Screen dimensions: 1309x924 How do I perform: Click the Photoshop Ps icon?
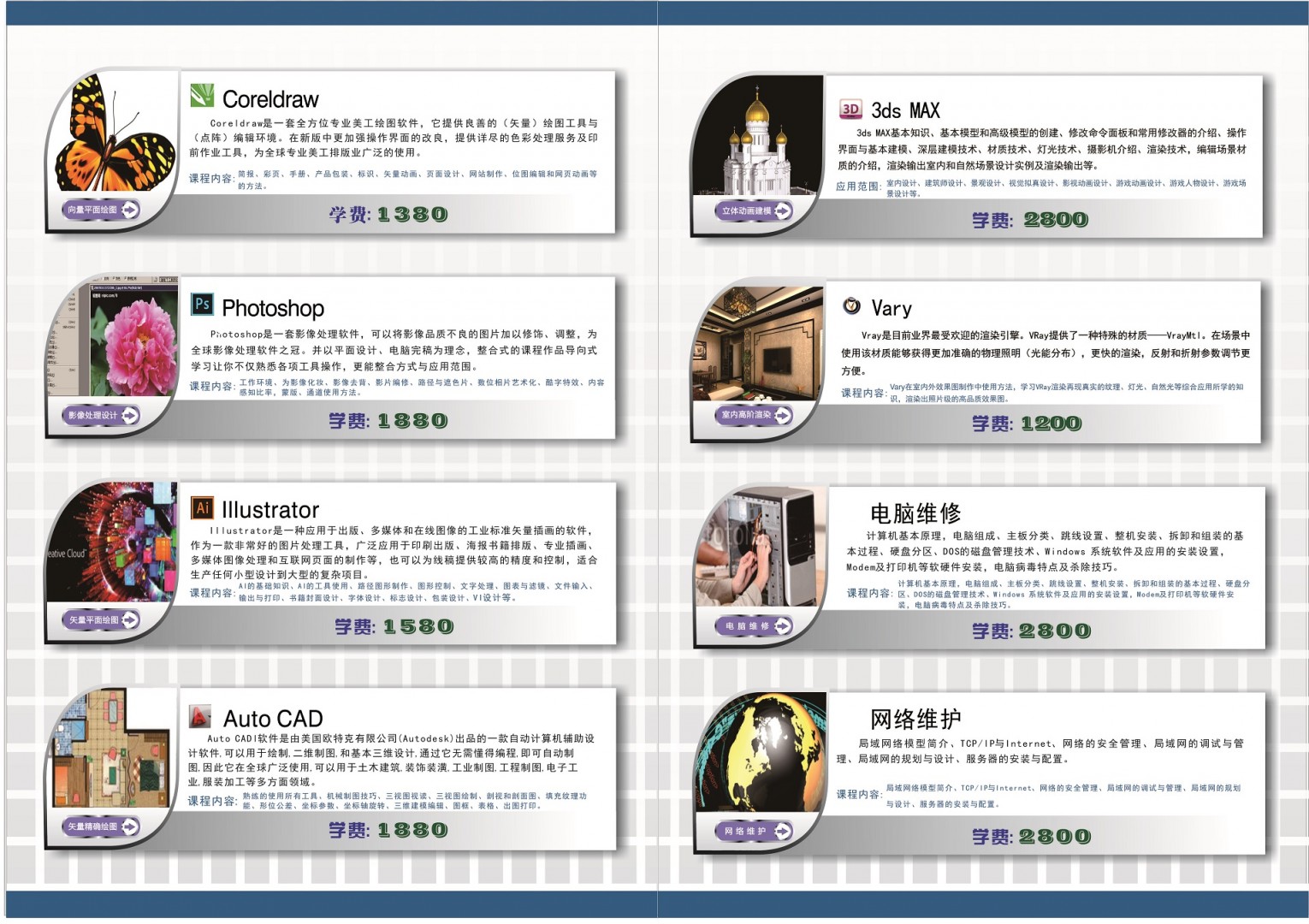point(202,304)
